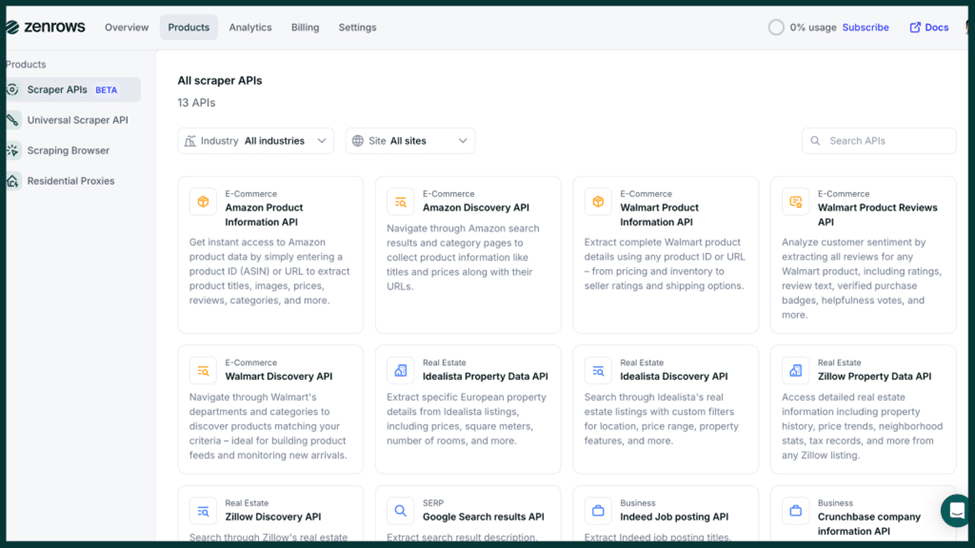
Task: Open the chat support bubble
Action: tap(956, 511)
